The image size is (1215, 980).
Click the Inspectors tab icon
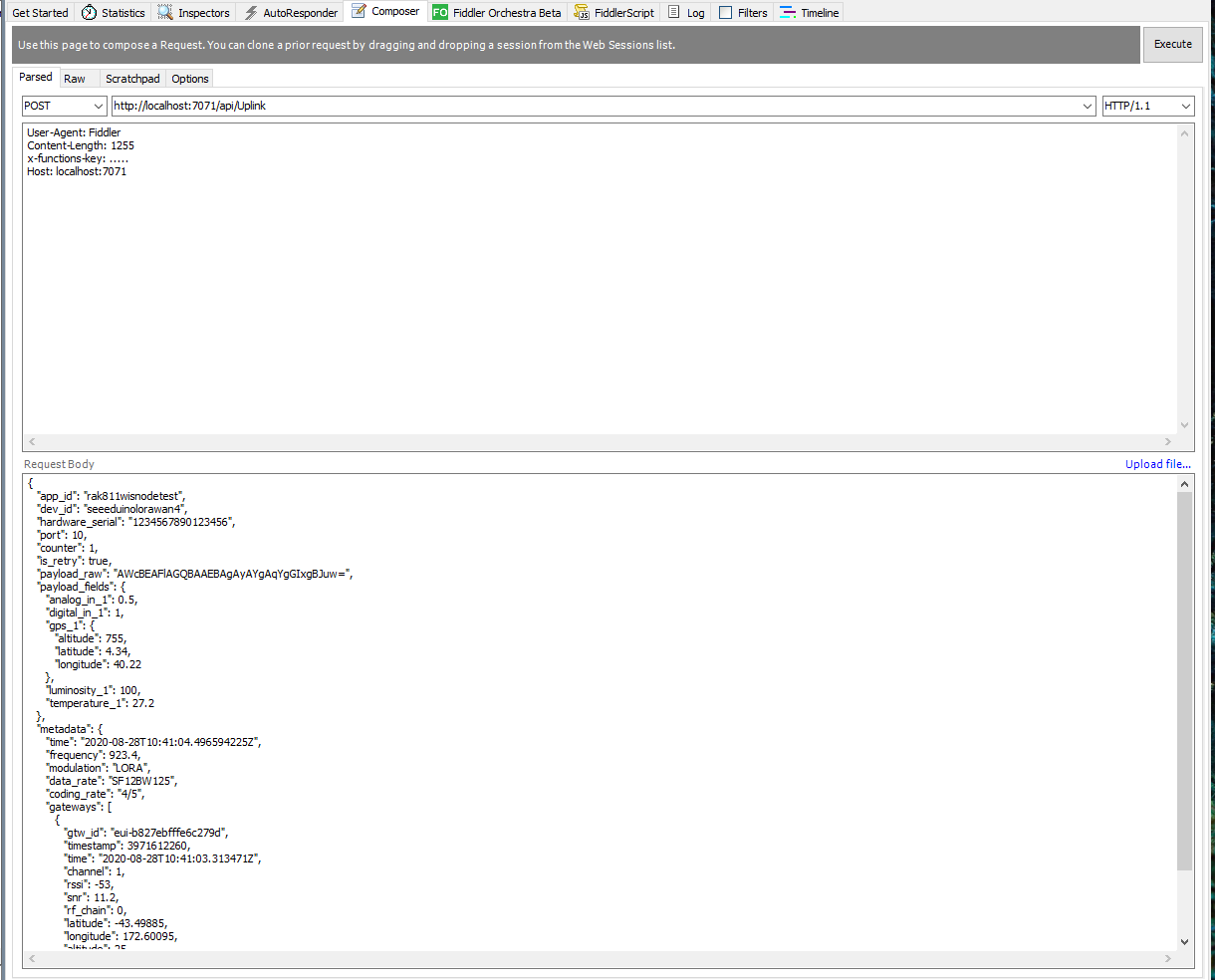tap(166, 13)
